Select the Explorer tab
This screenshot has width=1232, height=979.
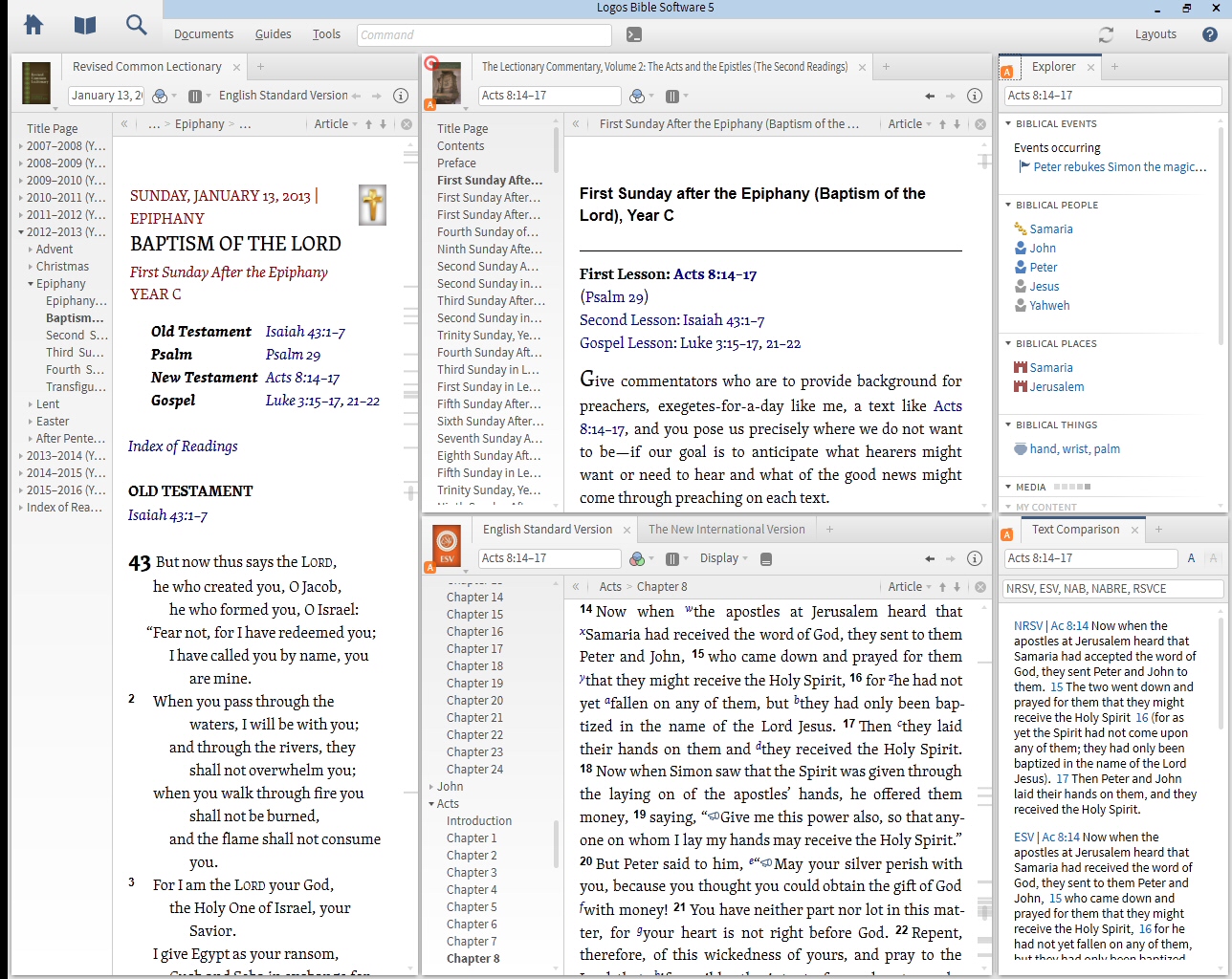[x=1053, y=67]
